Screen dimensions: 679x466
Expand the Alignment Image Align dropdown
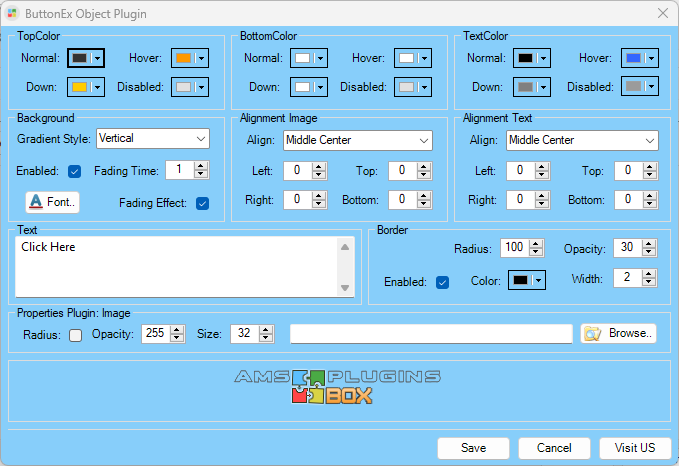[x=357, y=140]
